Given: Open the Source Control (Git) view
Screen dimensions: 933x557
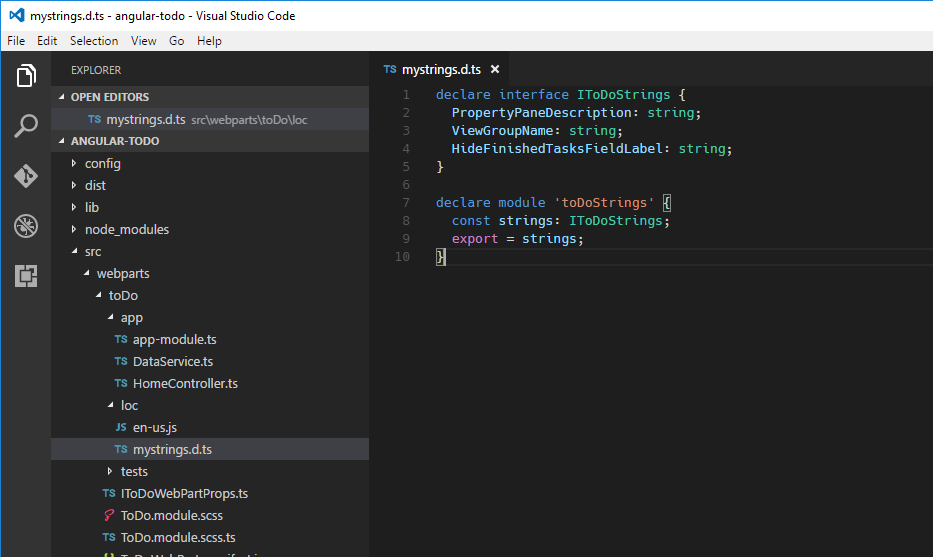Looking at the screenshot, I should tap(26, 176).
